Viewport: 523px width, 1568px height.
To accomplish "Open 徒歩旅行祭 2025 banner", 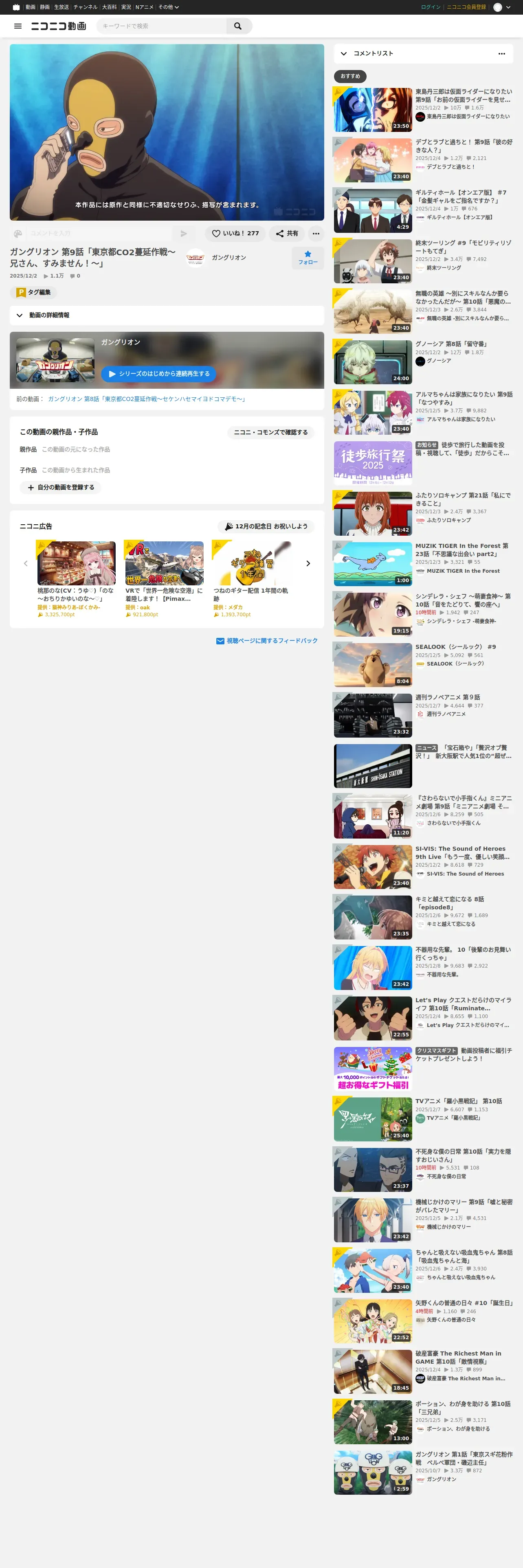I will coord(373,463).
